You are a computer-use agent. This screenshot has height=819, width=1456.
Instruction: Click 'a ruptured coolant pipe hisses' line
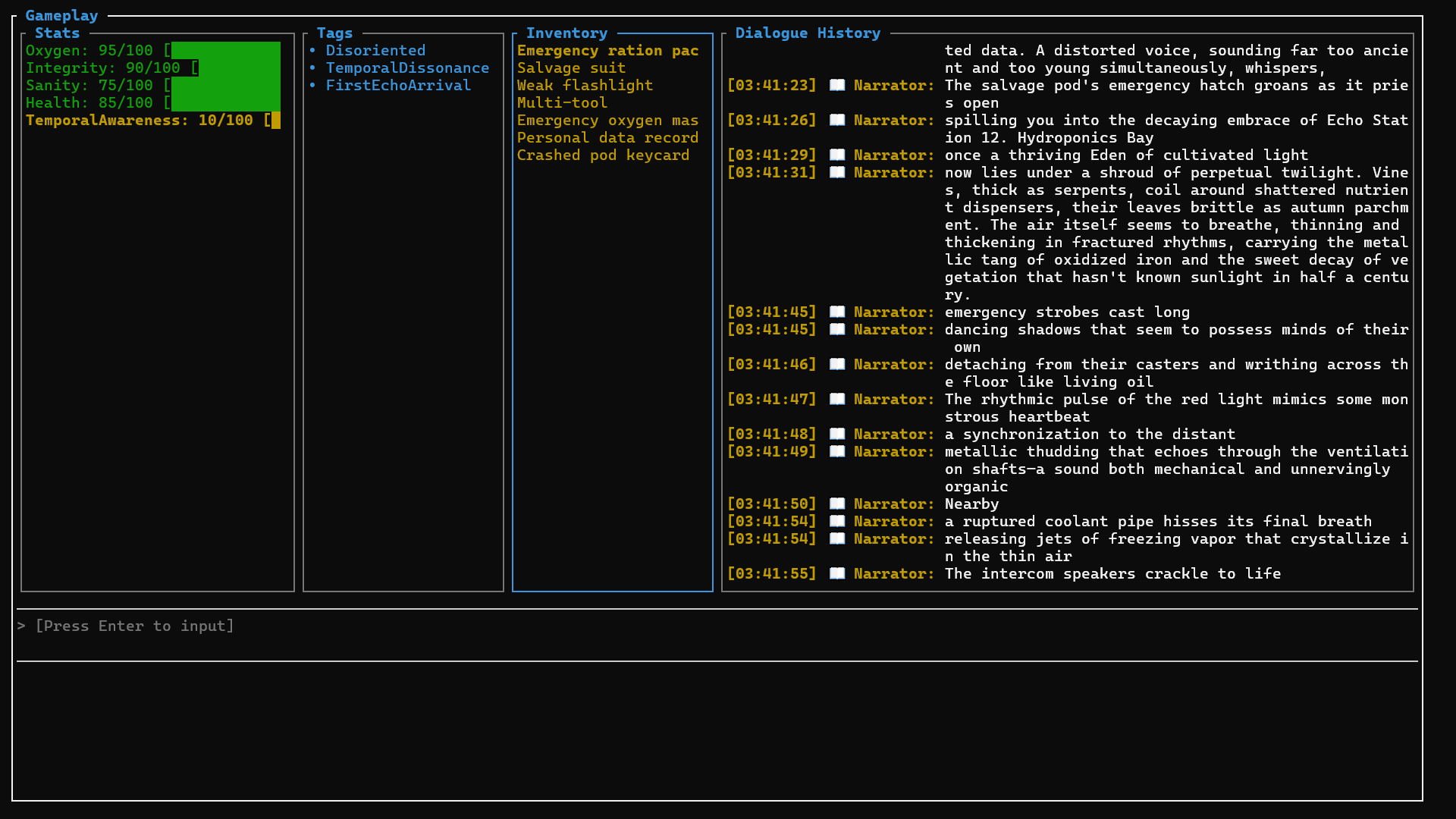pyautogui.click(x=1158, y=521)
